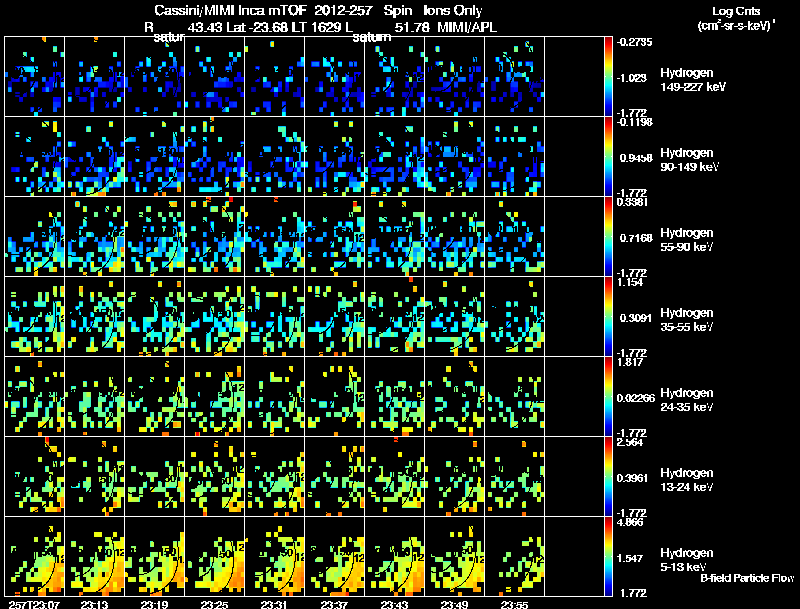The height and width of the screenshot is (609, 800).
Task: Click the '23:43' time axis label
Action: [394, 604]
